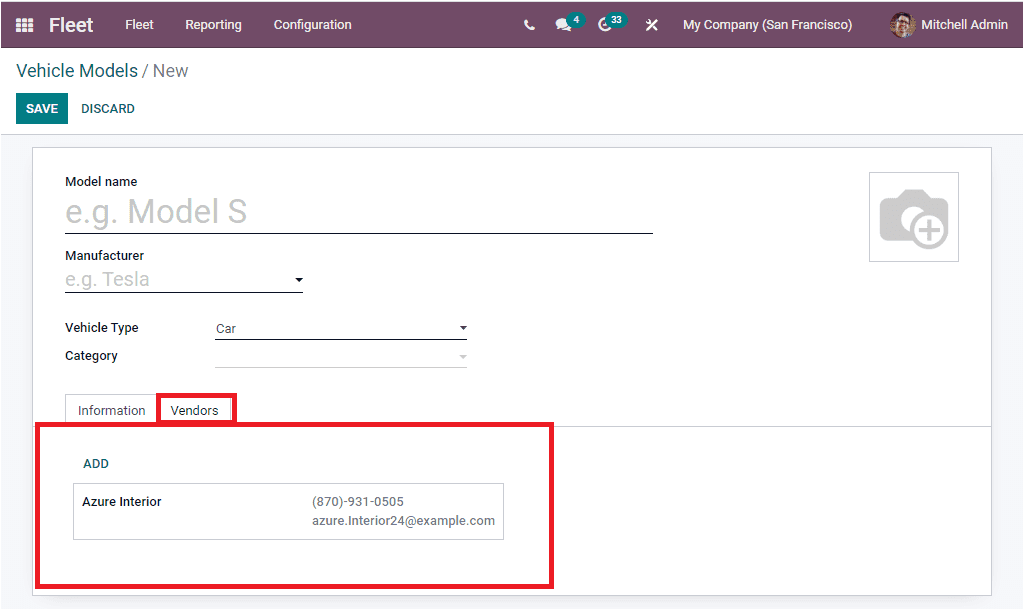Image resolution: width=1024 pixels, height=610 pixels.
Task: Switch to the Information tab
Action: [110, 410]
